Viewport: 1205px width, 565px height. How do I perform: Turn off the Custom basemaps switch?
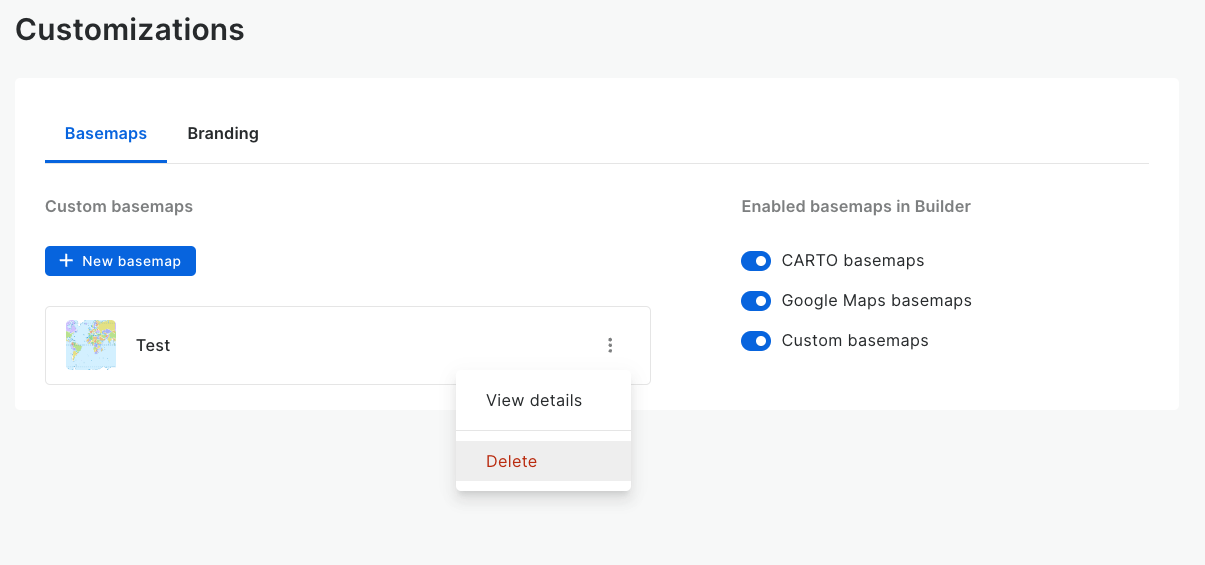tap(756, 341)
